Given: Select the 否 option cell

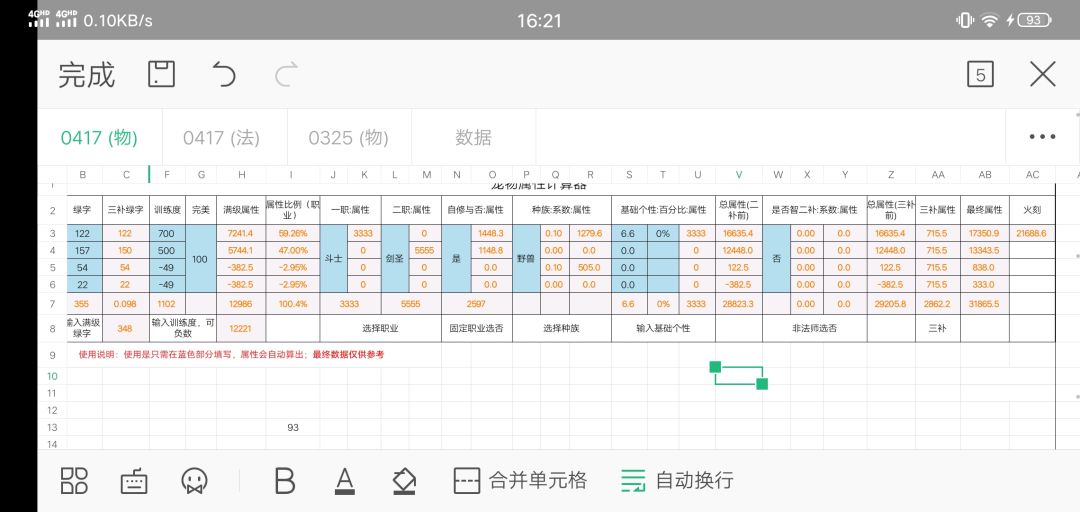Looking at the screenshot, I should (777, 258).
